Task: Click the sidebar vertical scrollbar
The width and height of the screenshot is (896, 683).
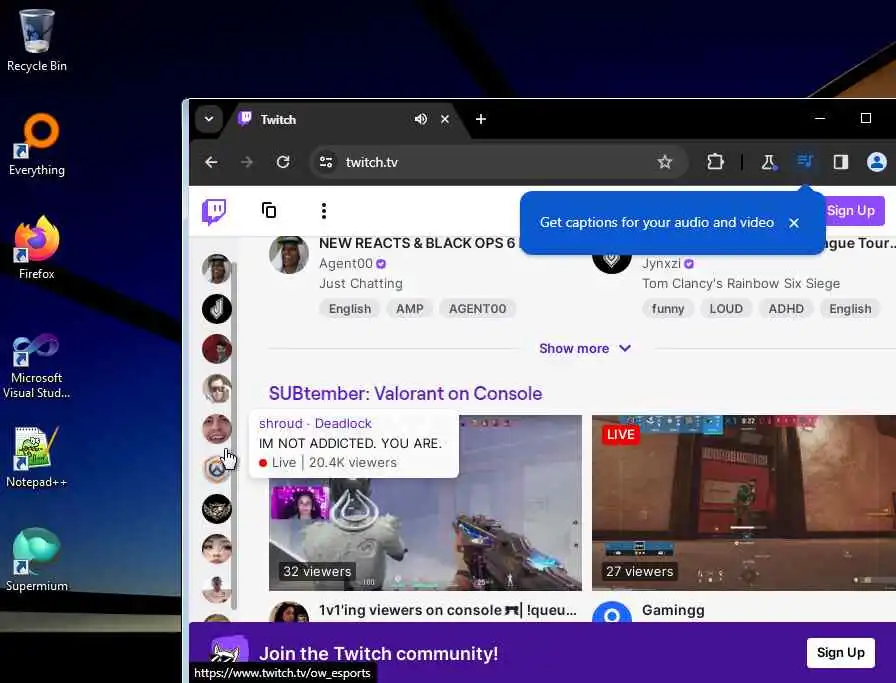Action: [x=234, y=436]
